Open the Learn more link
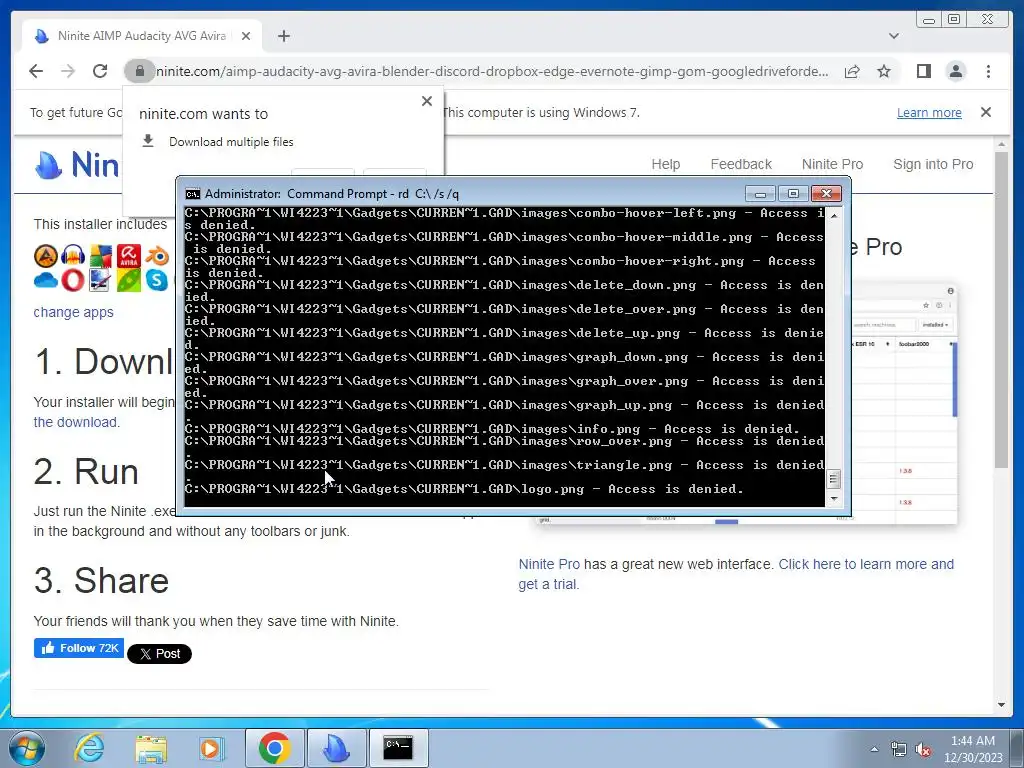The height and width of the screenshot is (768, 1024). 929,112
